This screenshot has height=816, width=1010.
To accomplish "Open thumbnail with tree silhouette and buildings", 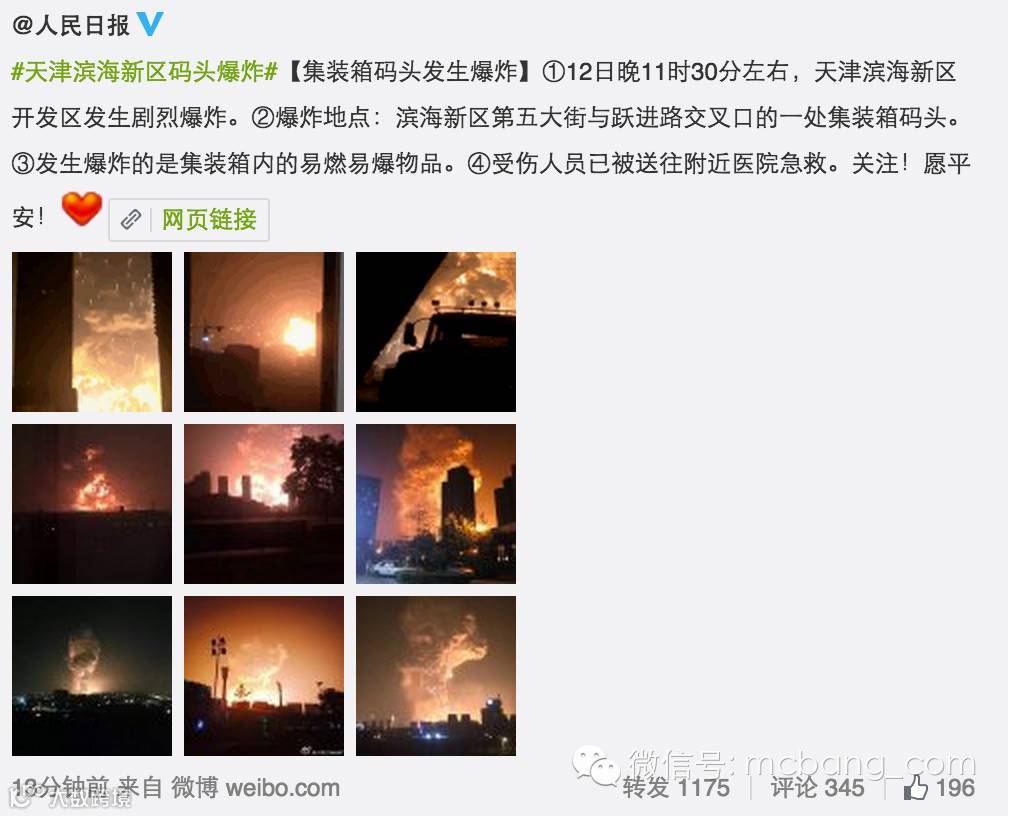I will tap(264, 504).
